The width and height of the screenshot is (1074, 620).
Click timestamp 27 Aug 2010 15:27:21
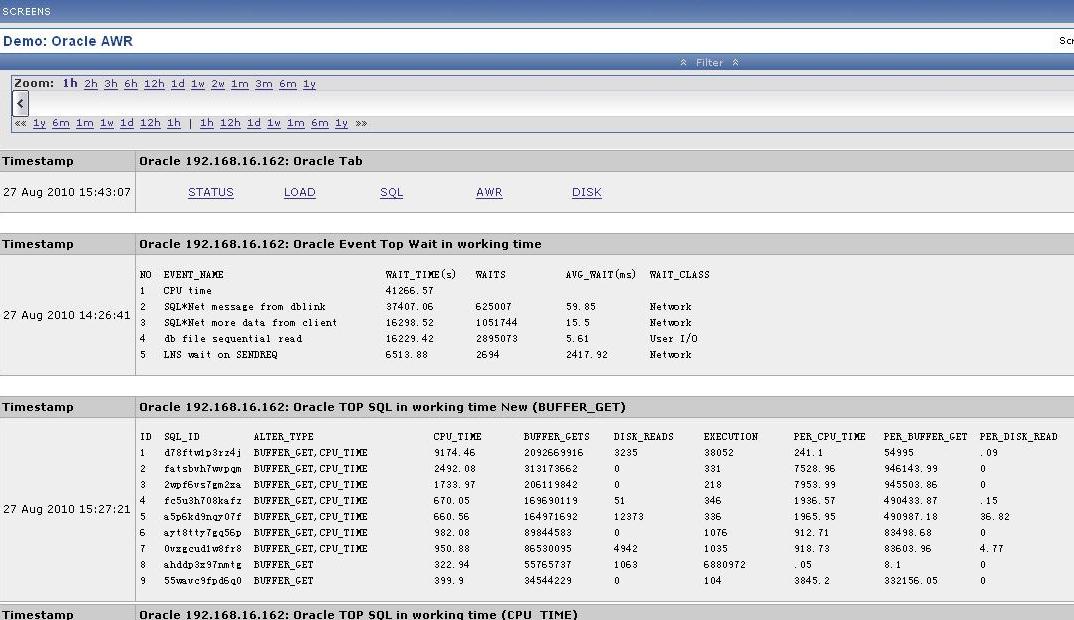(x=66, y=509)
